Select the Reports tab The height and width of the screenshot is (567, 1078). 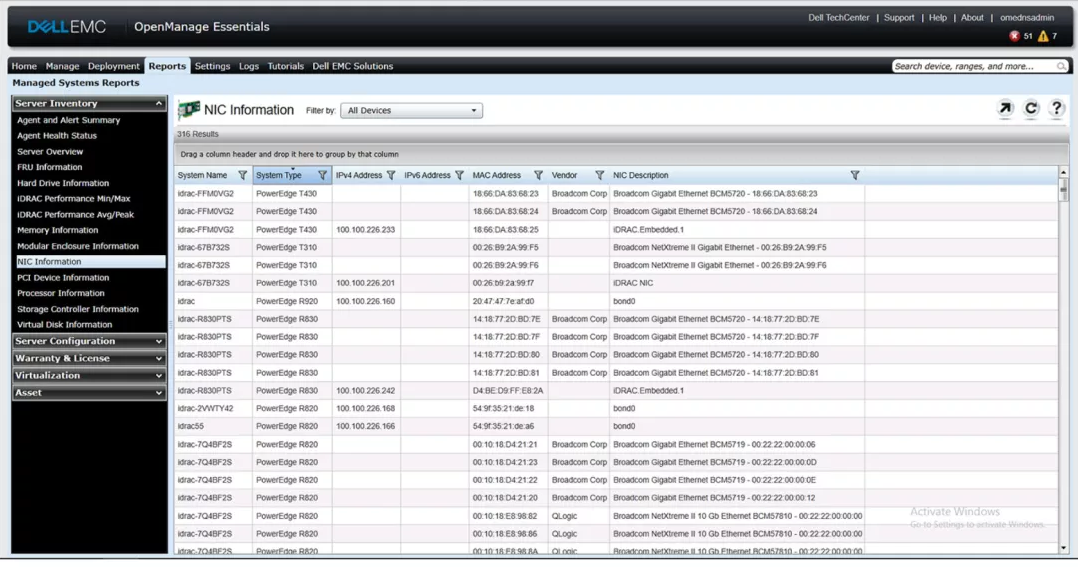pos(167,66)
